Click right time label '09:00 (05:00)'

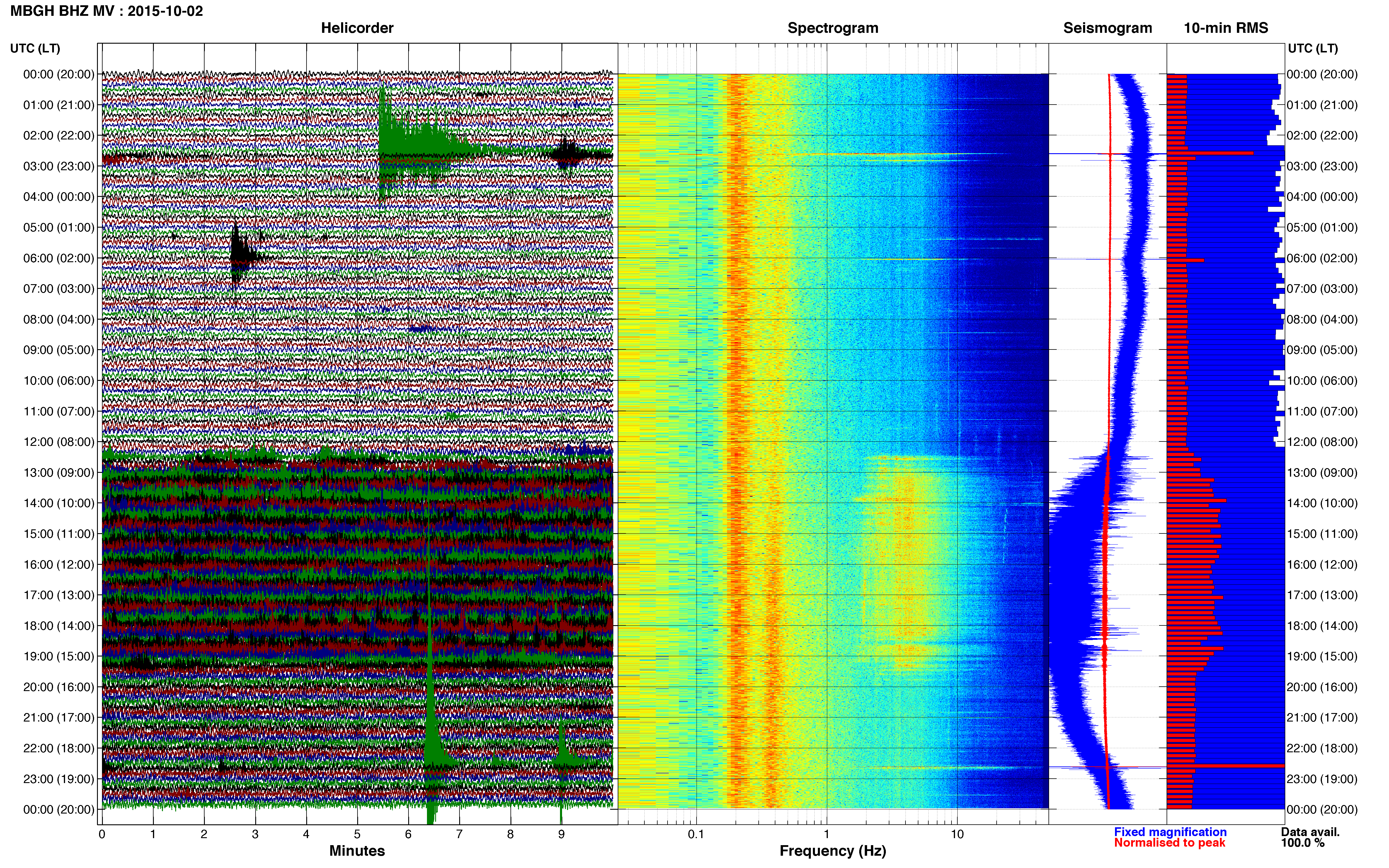click(1322, 350)
